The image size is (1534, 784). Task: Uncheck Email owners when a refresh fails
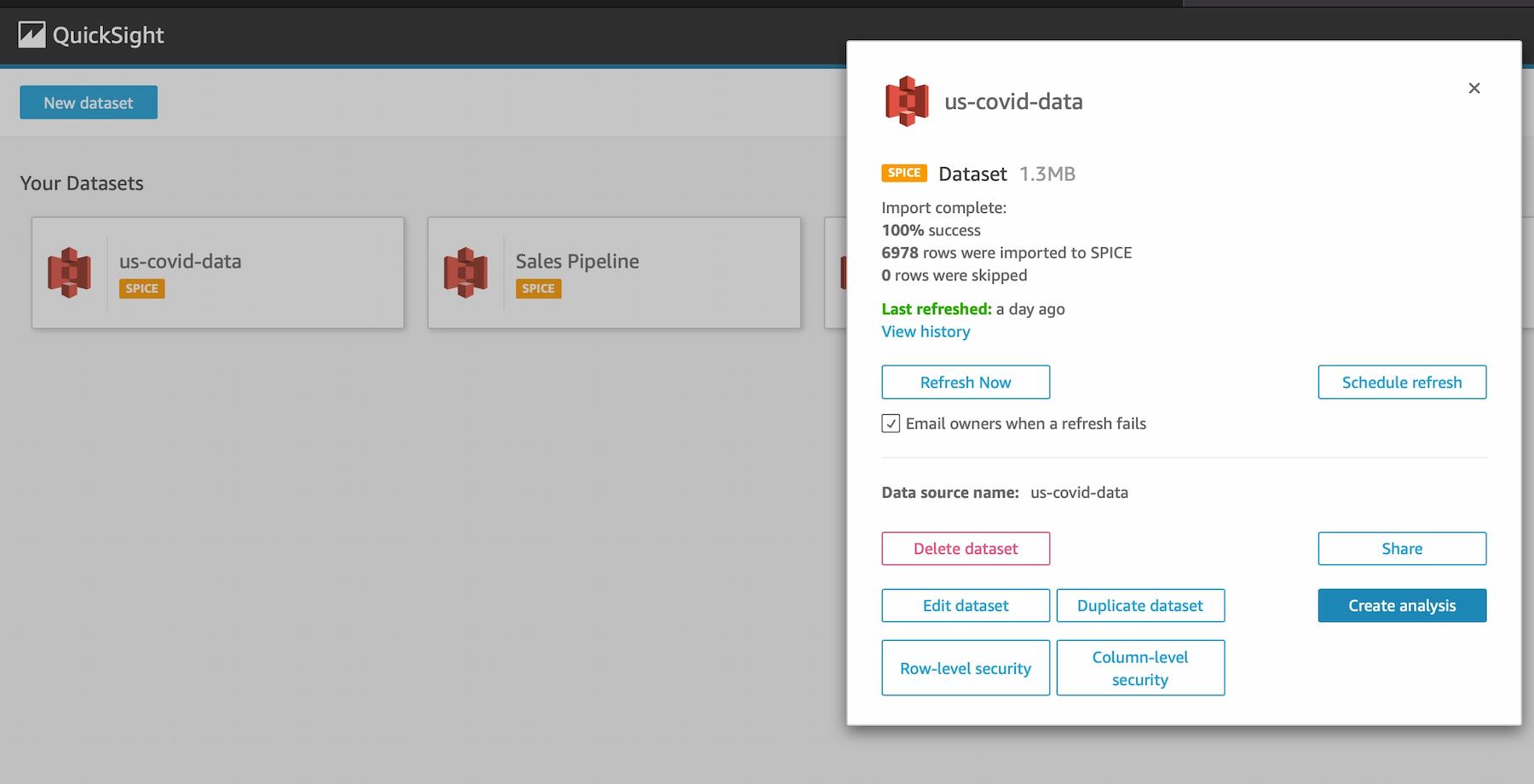(x=891, y=424)
